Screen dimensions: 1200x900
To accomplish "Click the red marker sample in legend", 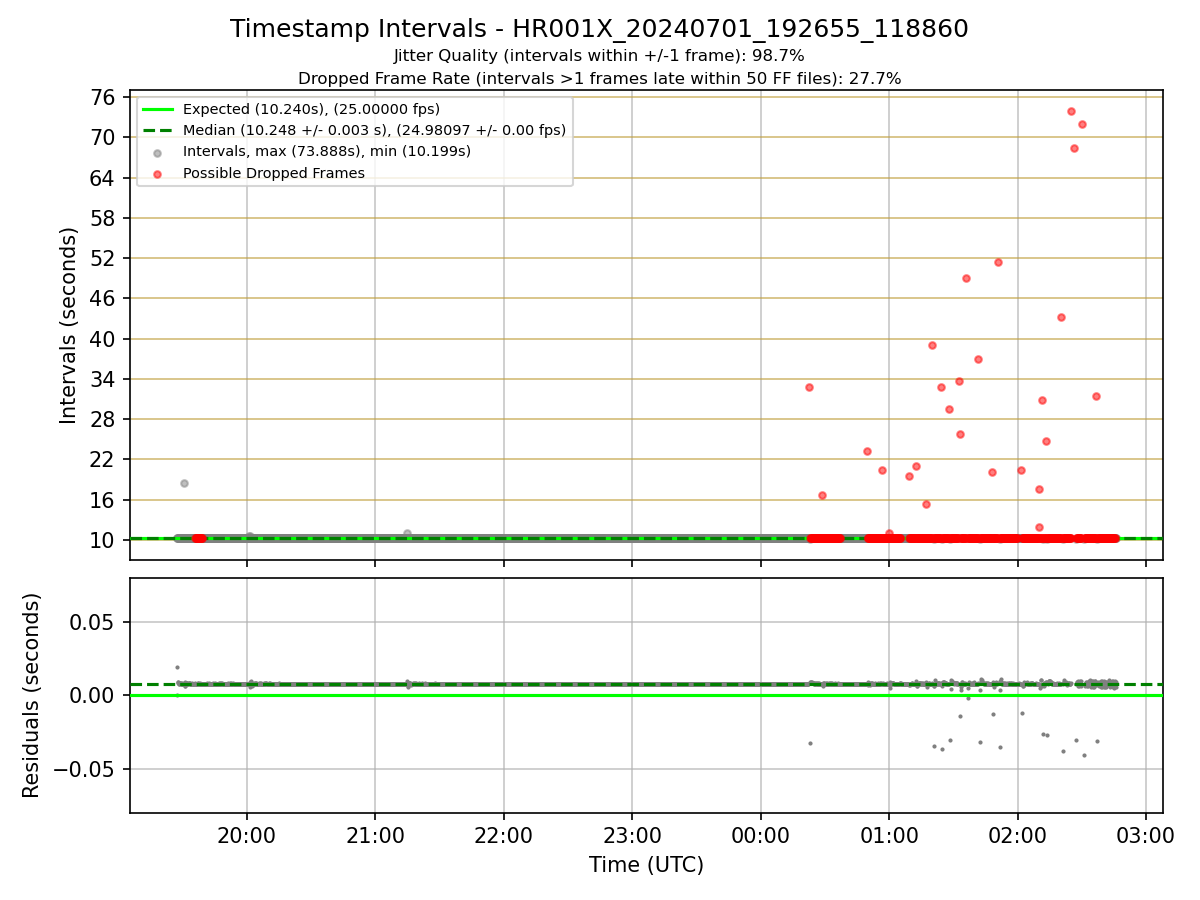I will pyautogui.click(x=158, y=174).
